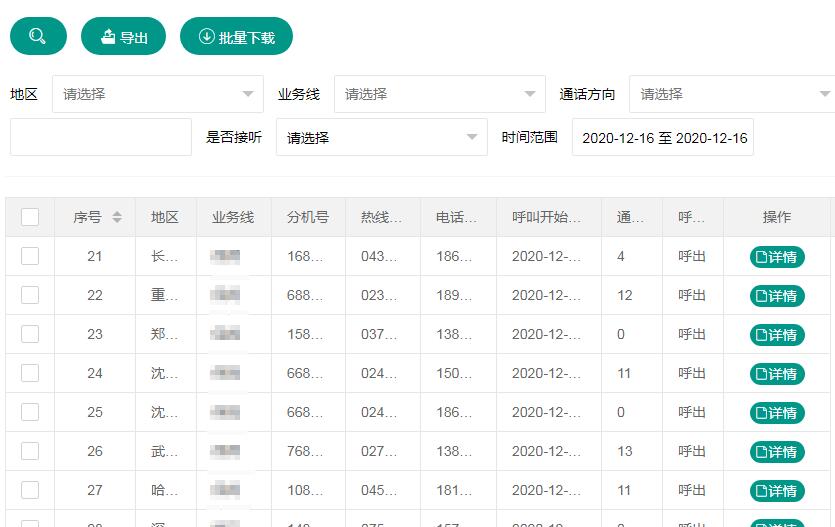Tick the checkbox for row 27
This screenshot has height=527, width=835.
click(x=30, y=490)
